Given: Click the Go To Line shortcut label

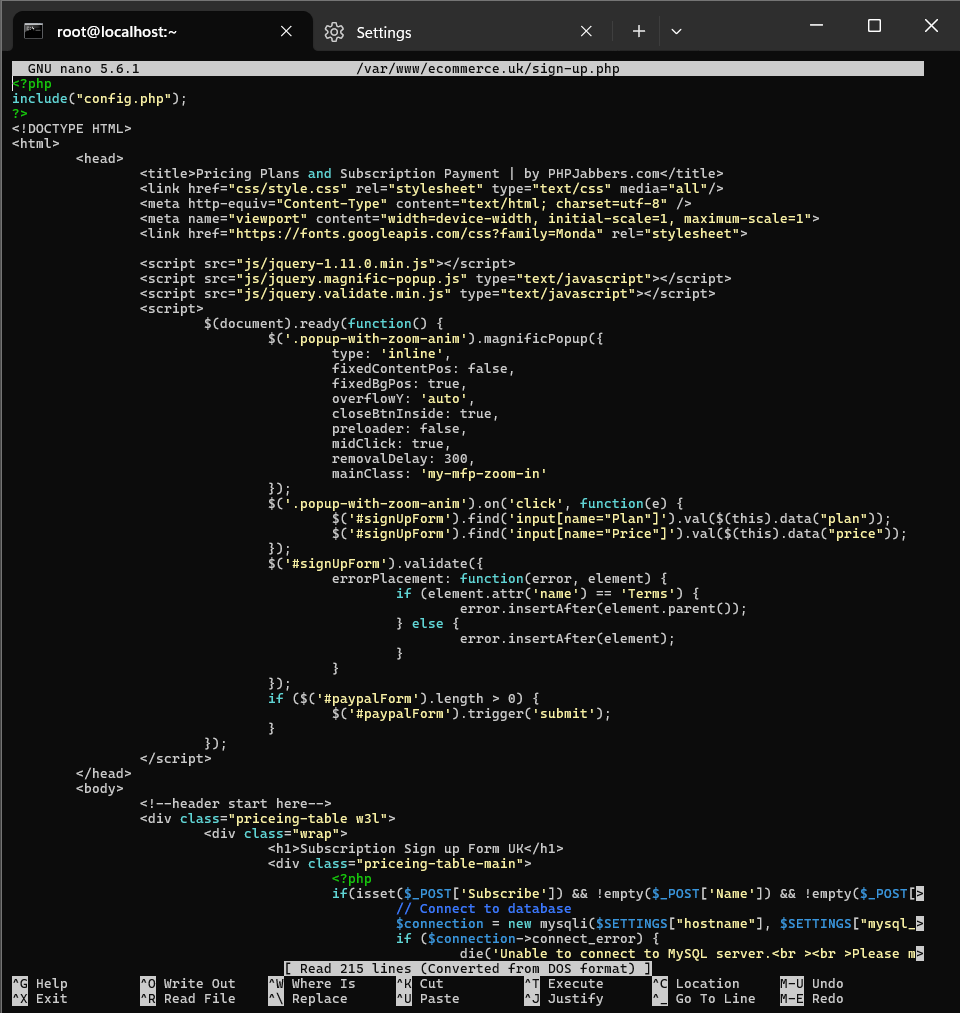Looking at the screenshot, I should pyautogui.click(x=715, y=998).
